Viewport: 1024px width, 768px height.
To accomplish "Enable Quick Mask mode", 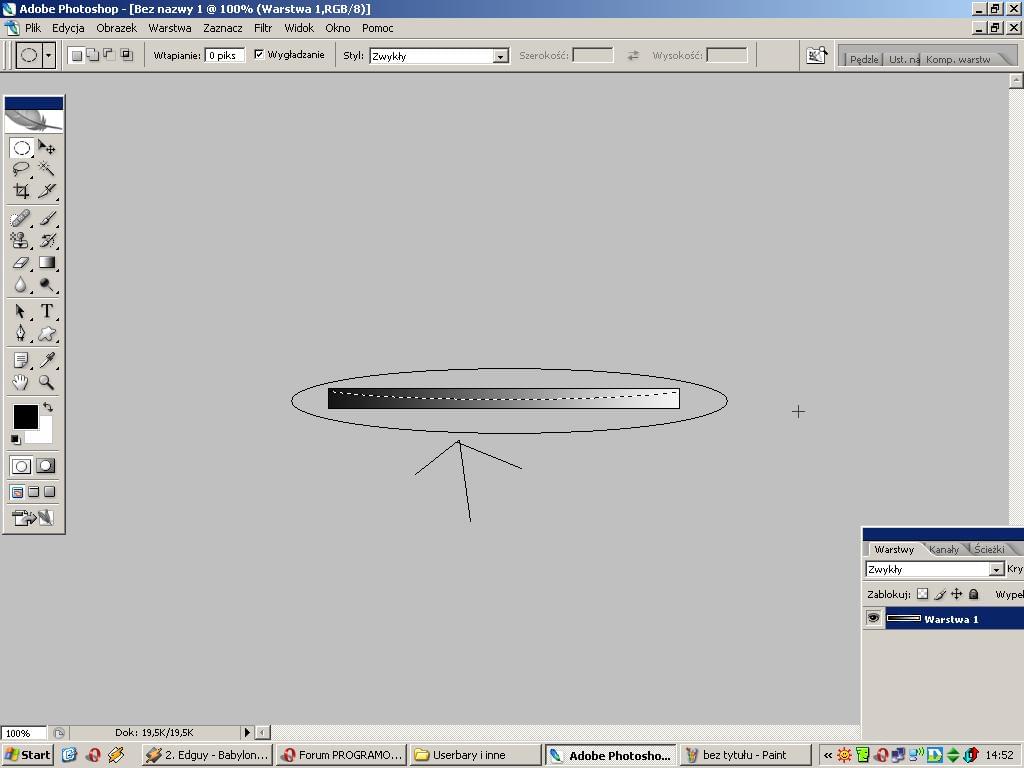I will pos(46,466).
